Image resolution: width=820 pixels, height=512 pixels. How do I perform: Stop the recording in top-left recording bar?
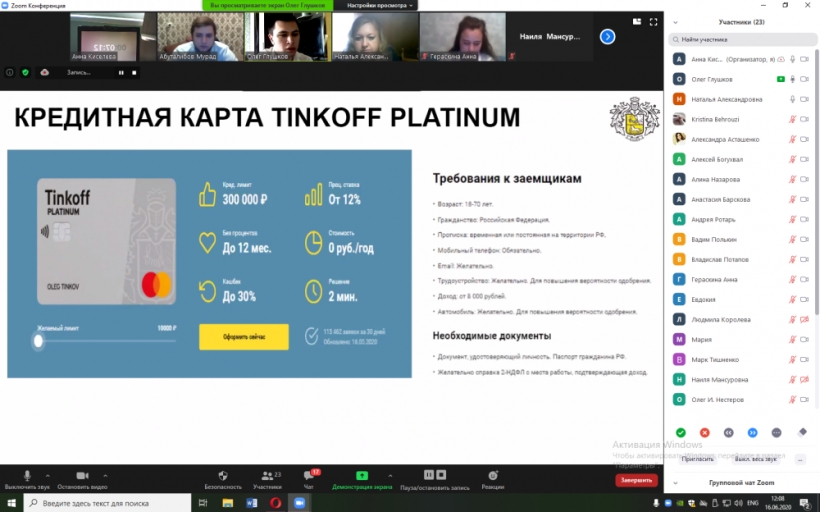tap(134, 73)
